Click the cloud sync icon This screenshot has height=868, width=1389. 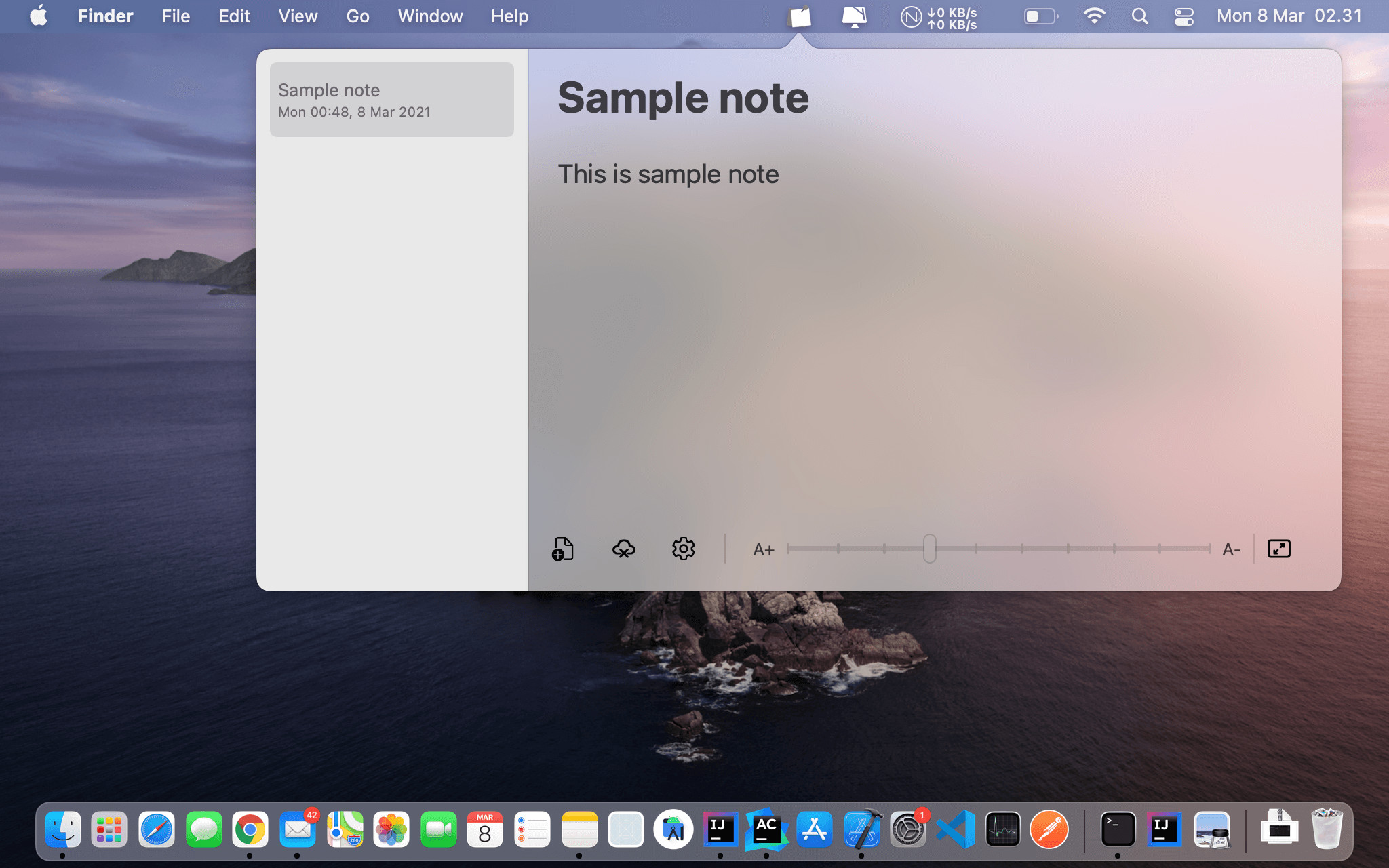coord(623,549)
